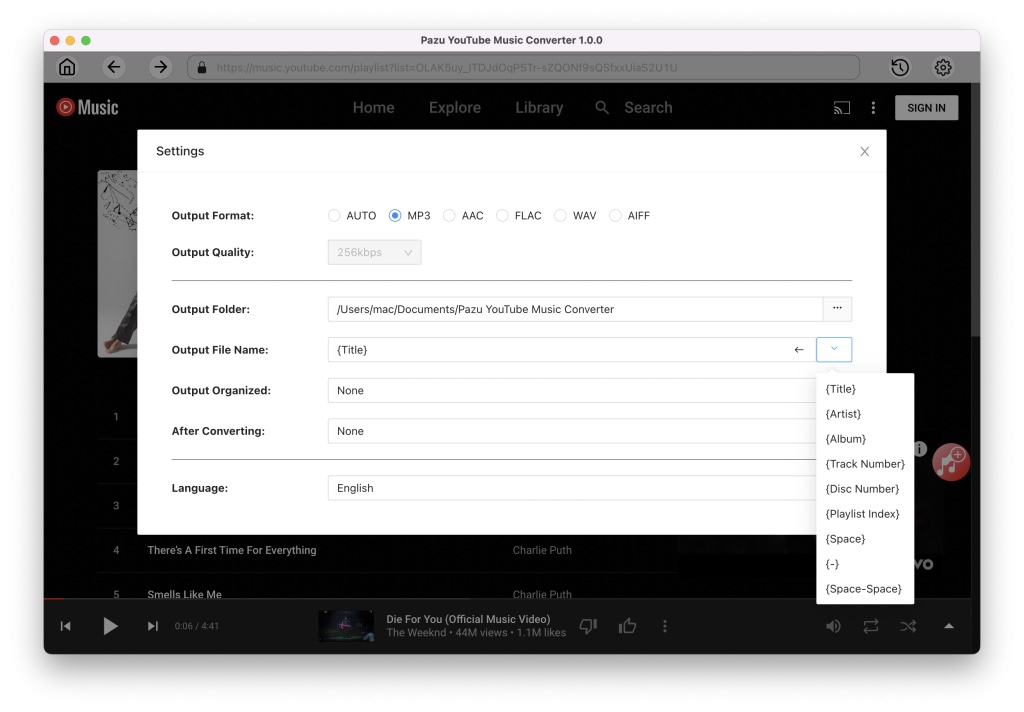Click the Output File Name input field
This screenshot has width=1024, height=712.
[550, 349]
